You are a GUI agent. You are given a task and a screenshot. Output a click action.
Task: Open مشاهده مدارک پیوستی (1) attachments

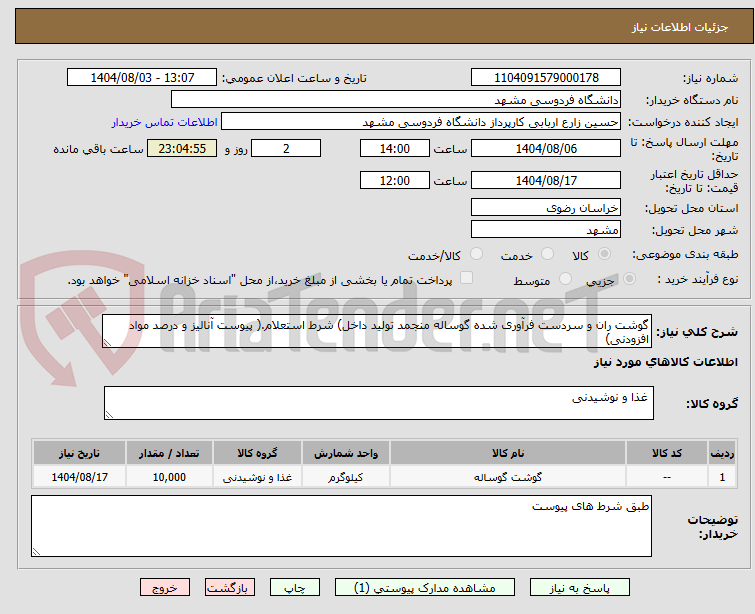tap(425, 588)
